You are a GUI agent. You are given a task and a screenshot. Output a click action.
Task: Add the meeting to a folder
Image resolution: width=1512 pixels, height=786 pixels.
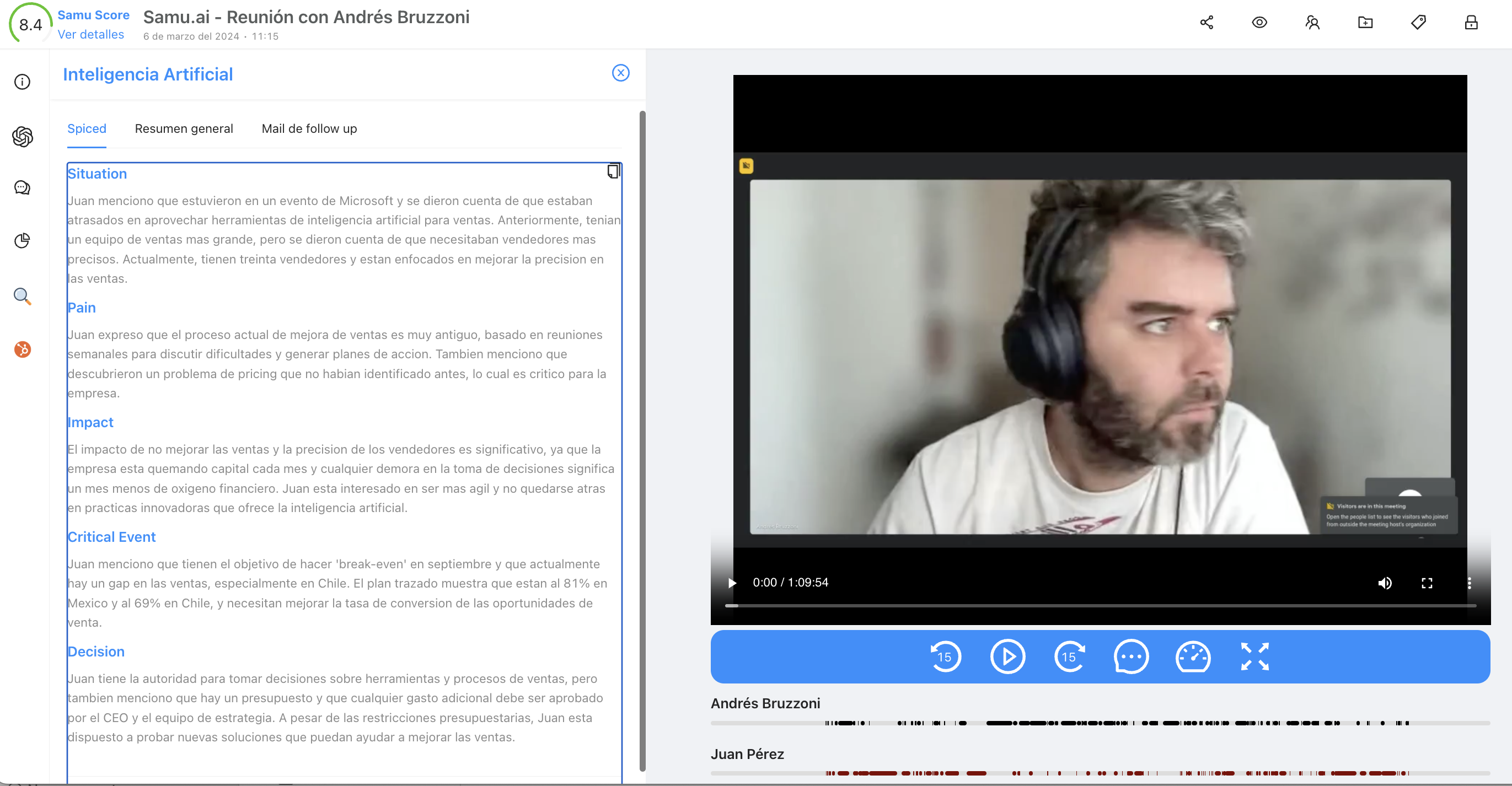tap(1365, 21)
